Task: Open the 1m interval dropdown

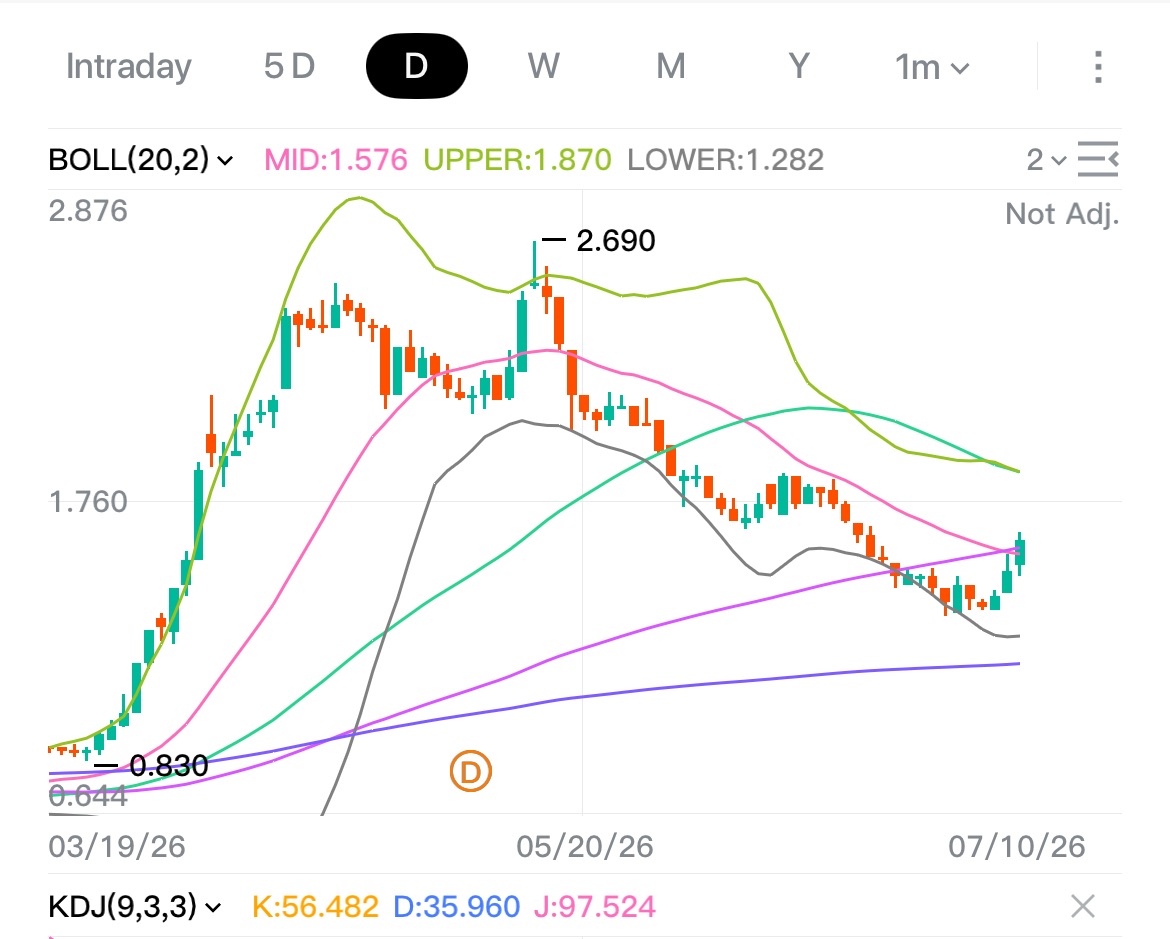Action: 932,67
